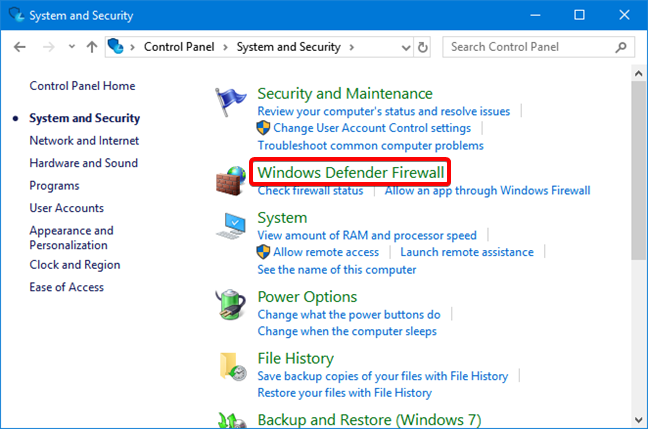Refresh the Control Panel view
The image size is (648, 429).
422,47
